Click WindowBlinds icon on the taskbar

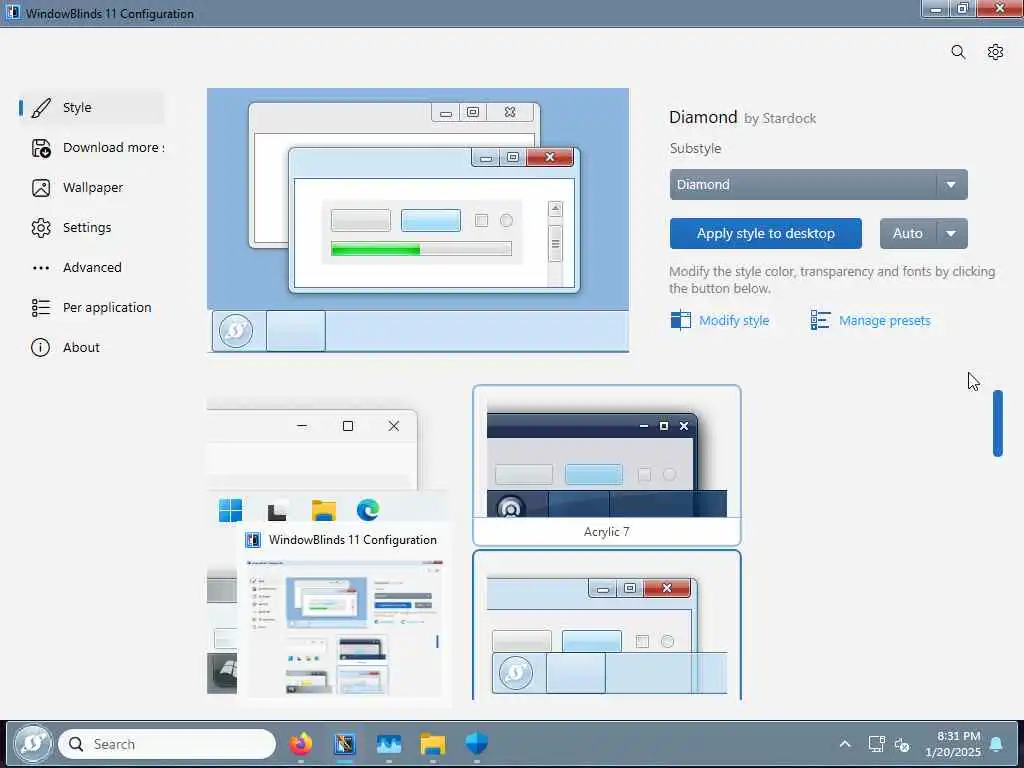(345, 744)
